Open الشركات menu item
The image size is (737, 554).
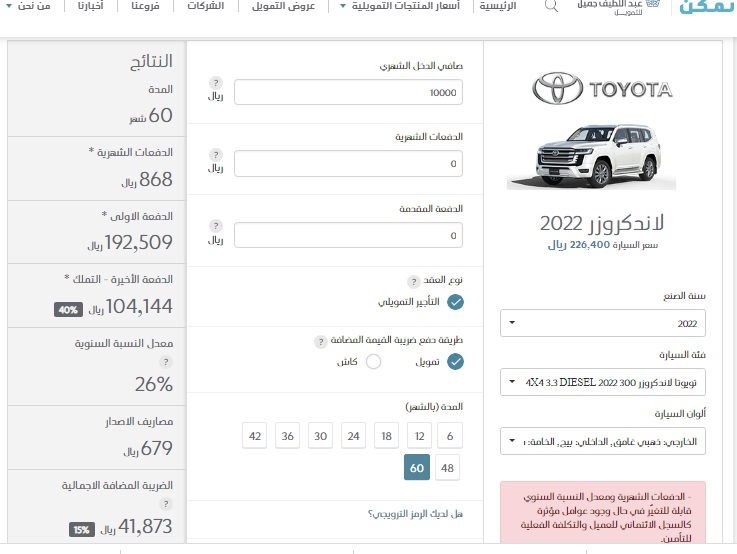coord(205,6)
